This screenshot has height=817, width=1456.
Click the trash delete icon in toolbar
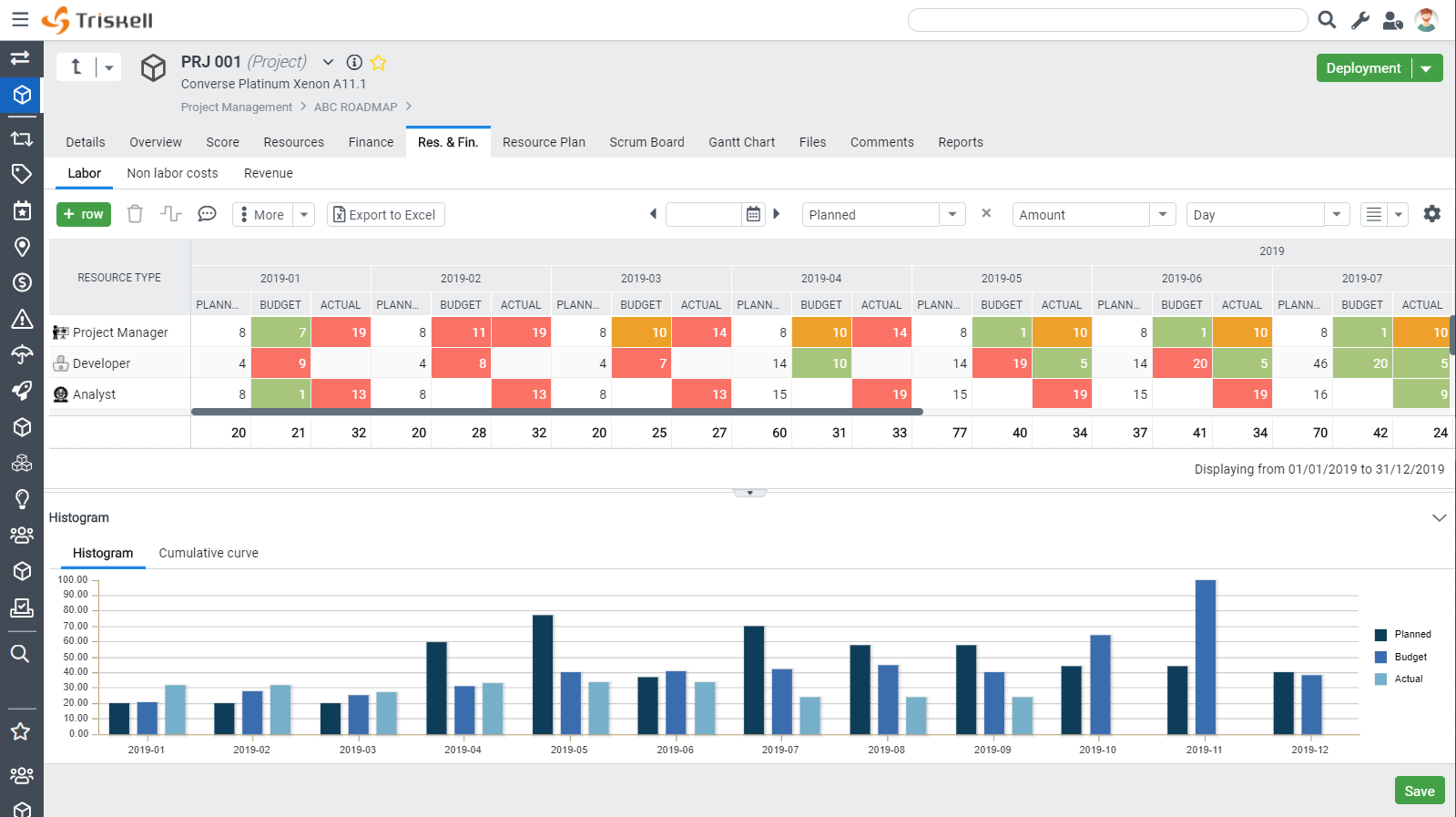click(135, 214)
